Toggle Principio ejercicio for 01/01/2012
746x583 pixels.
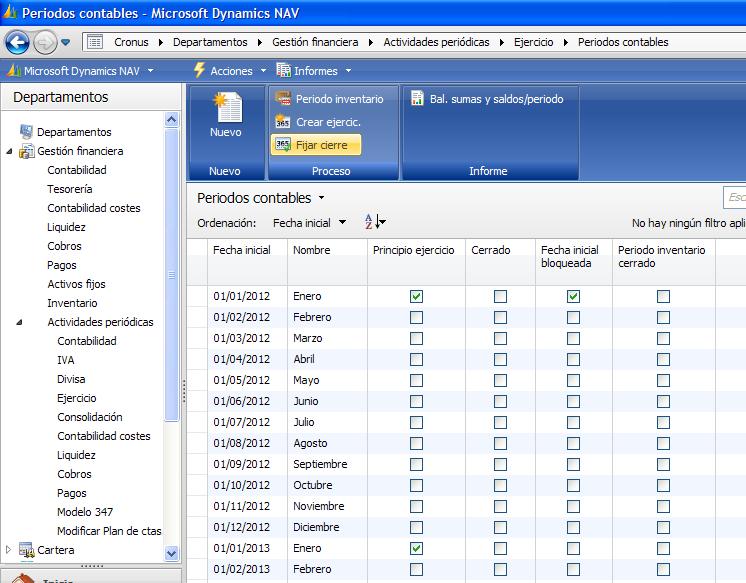coord(416,296)
